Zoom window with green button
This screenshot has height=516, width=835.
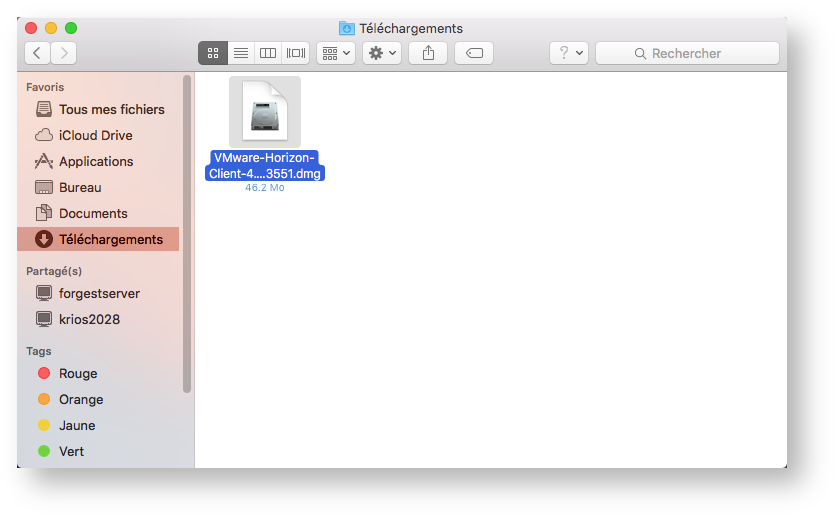coord(71,28)
